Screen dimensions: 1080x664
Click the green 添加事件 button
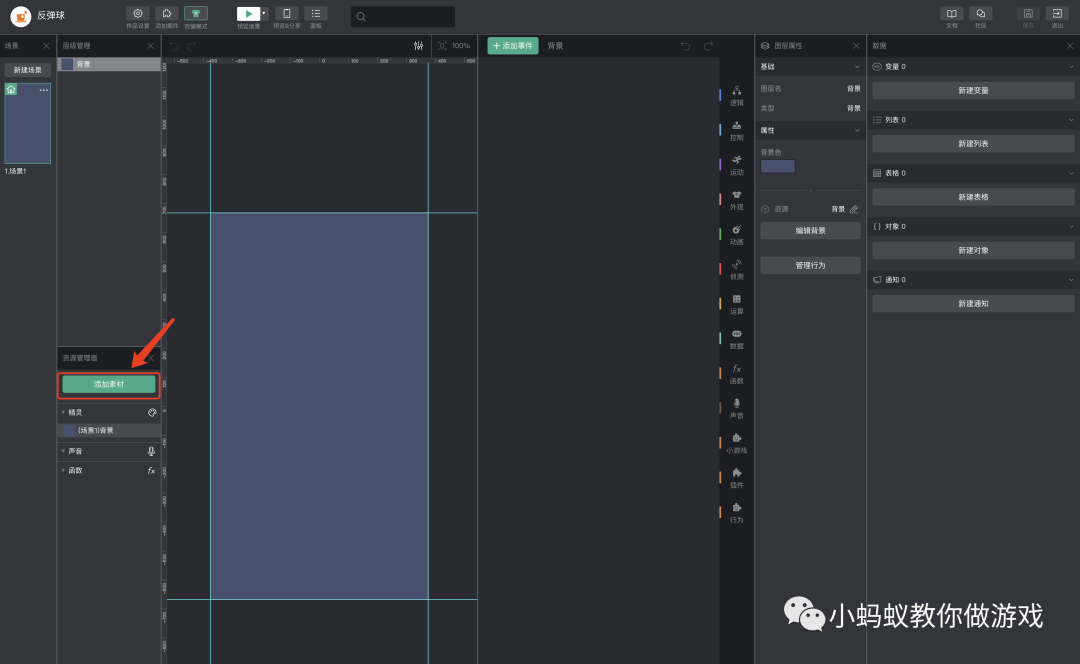pos(513,45)
